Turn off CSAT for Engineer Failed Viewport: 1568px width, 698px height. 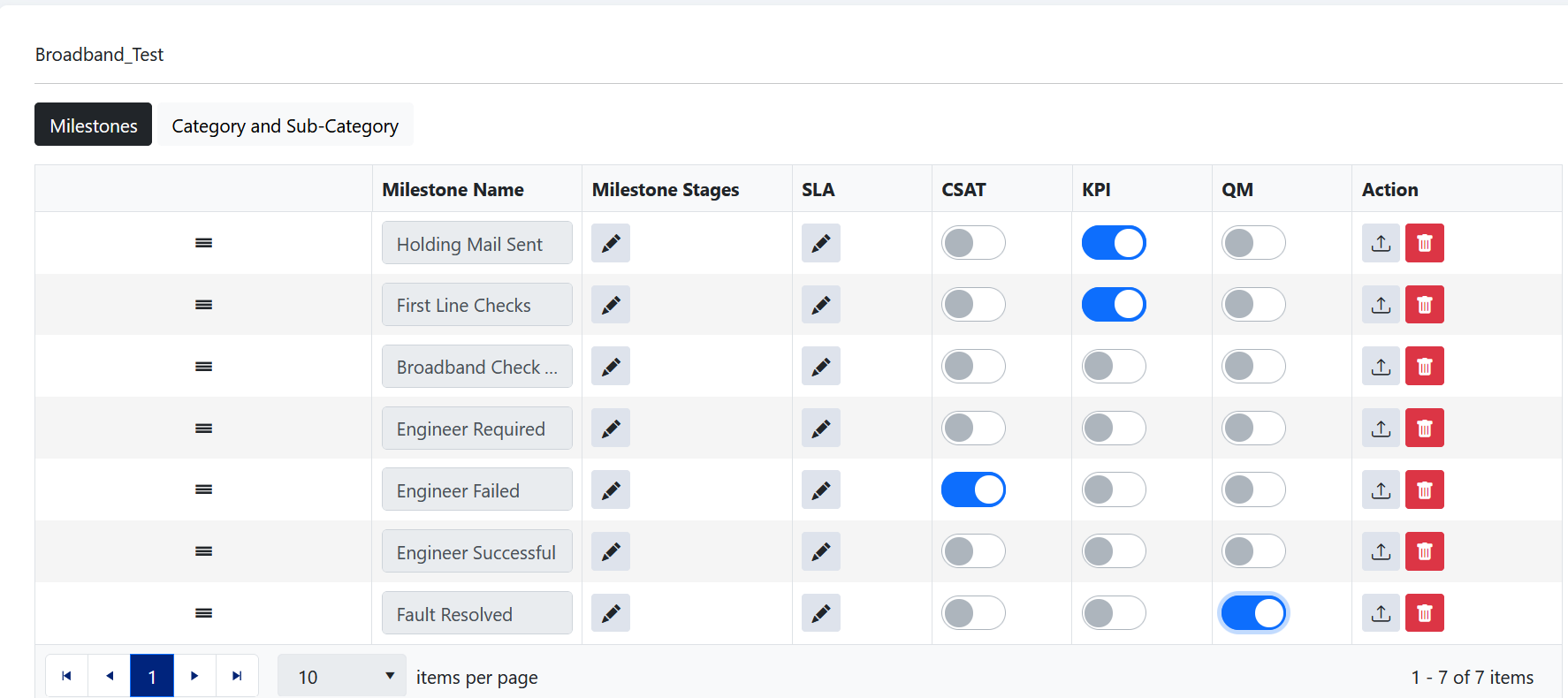tap(973, 489)
